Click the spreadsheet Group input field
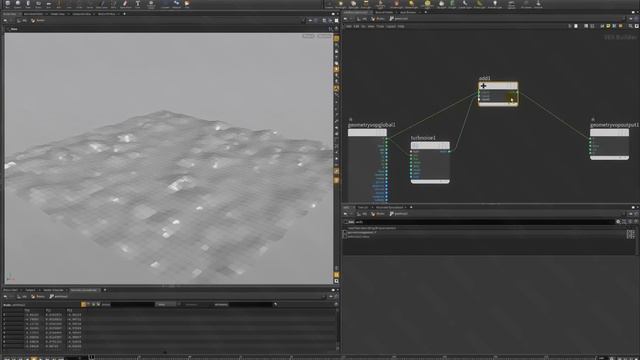 click(x=132, y=304)
